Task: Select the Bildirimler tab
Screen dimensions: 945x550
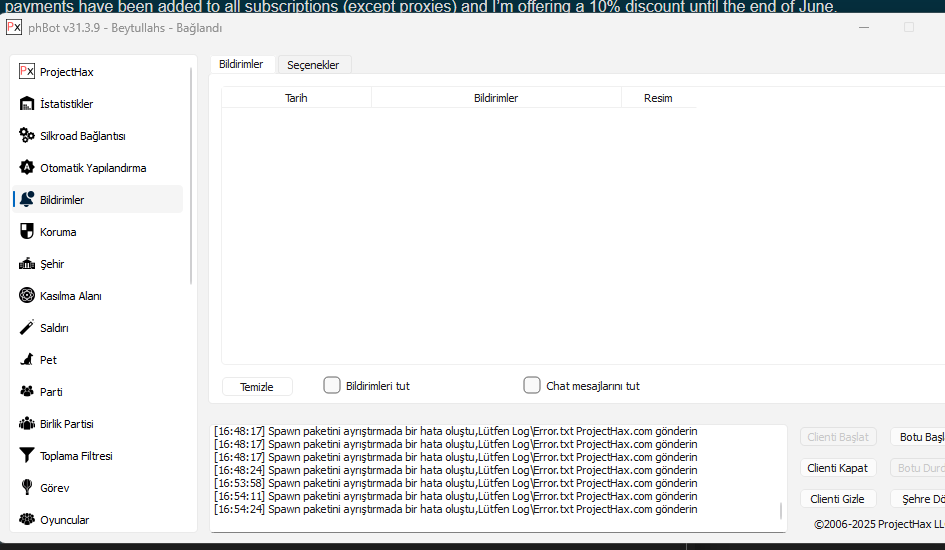Action: 241,64
